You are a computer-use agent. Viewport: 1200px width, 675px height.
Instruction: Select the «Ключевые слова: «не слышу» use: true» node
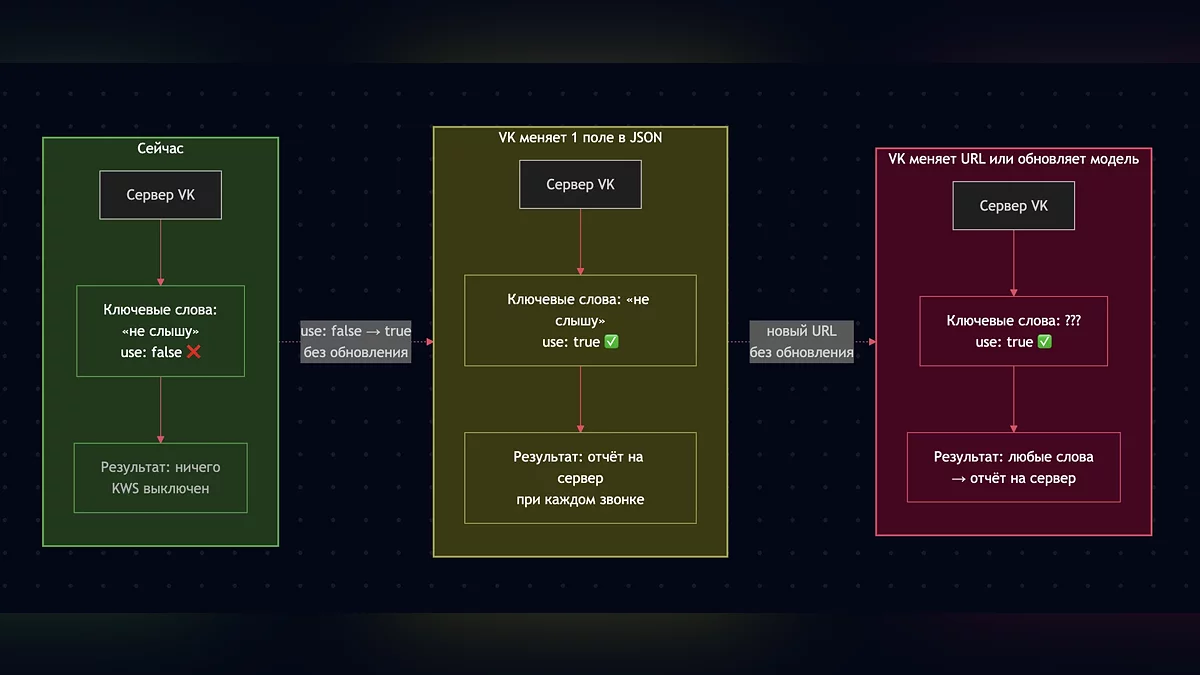(580, 320)
